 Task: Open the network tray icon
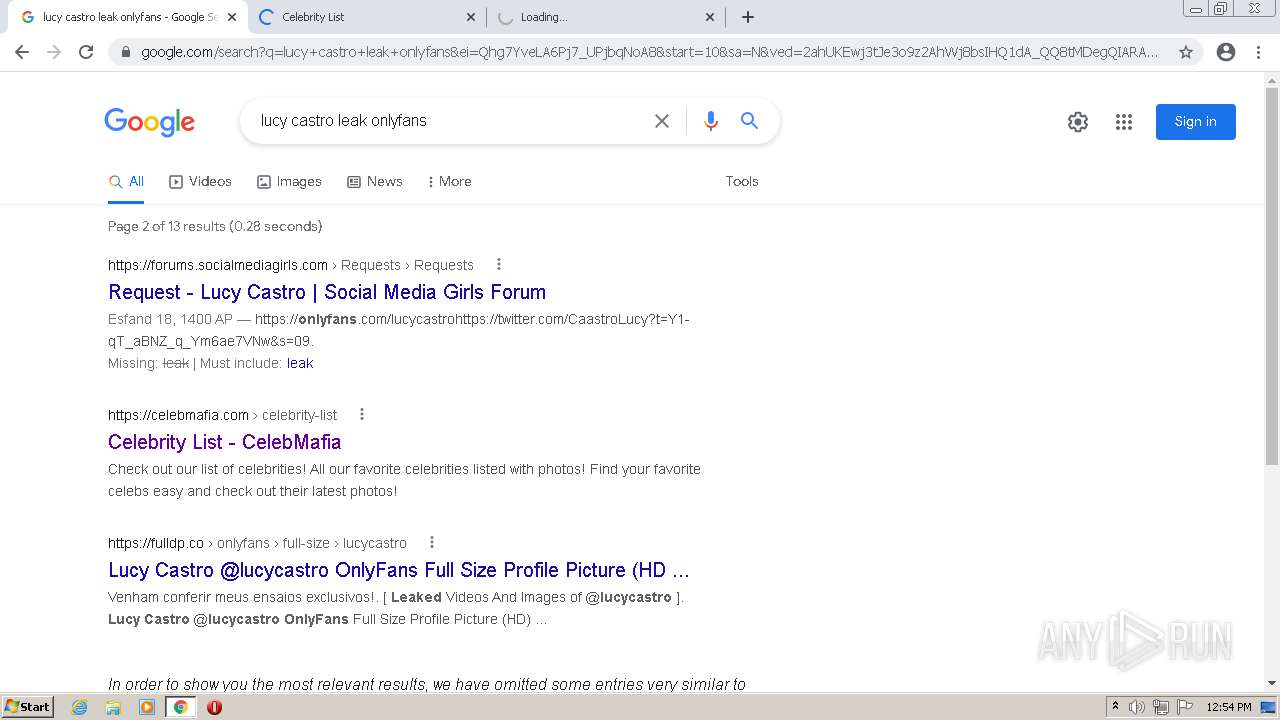1161,707
